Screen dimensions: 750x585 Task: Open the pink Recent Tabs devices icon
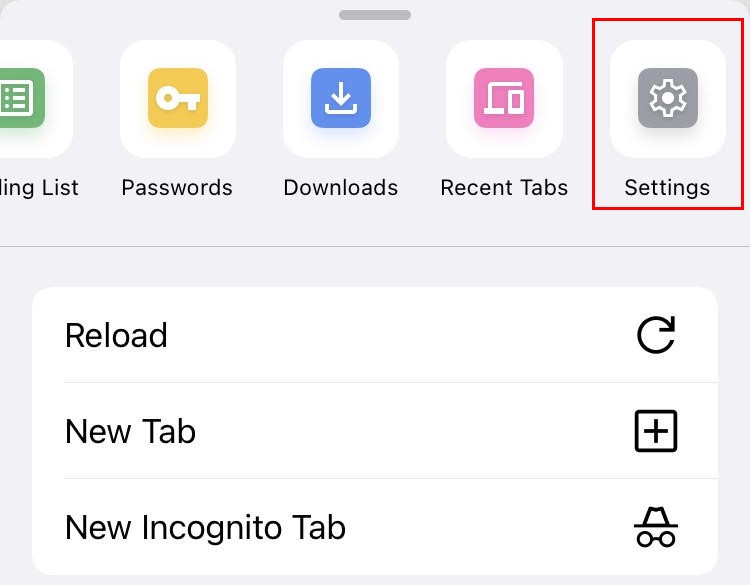click(504, 98)
